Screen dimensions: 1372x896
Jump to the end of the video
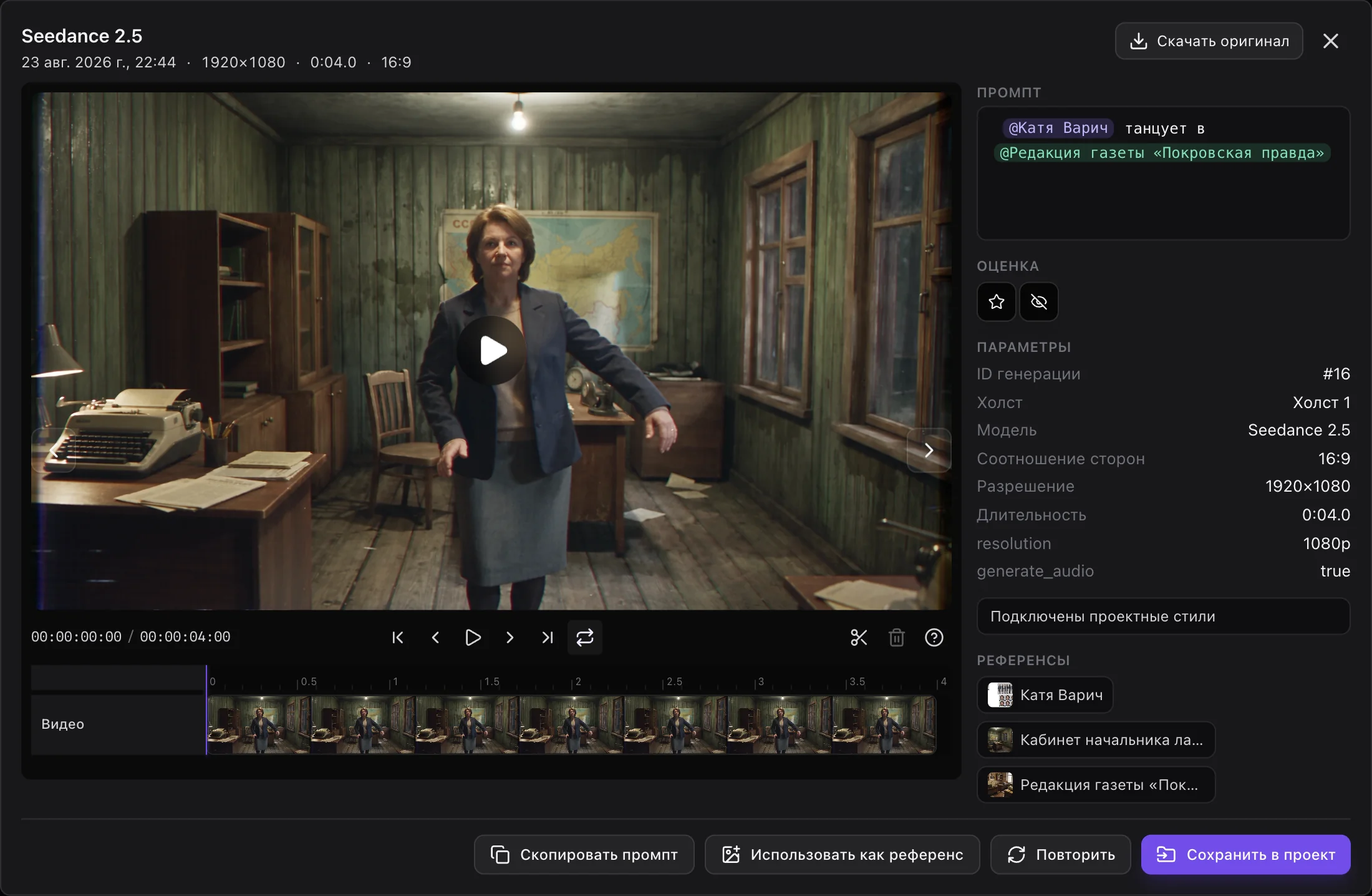click(548, 637)
